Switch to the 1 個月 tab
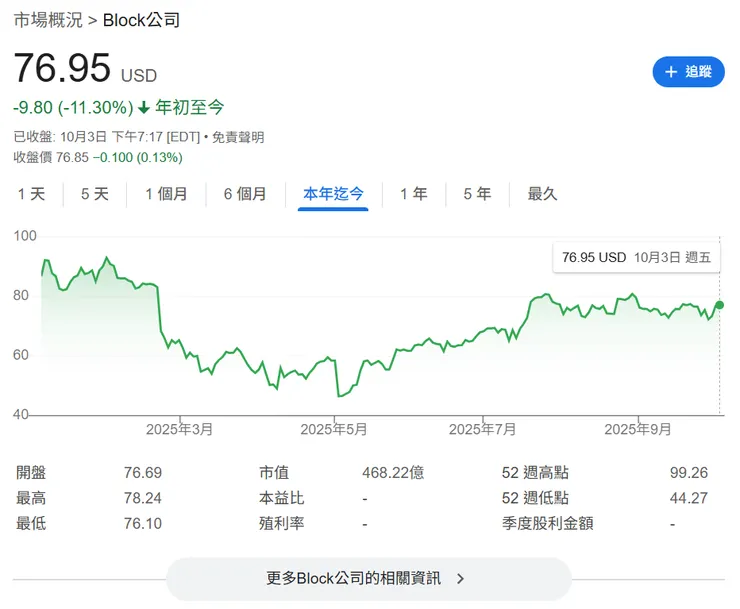740x609 pixels. [x=166, y=194]
